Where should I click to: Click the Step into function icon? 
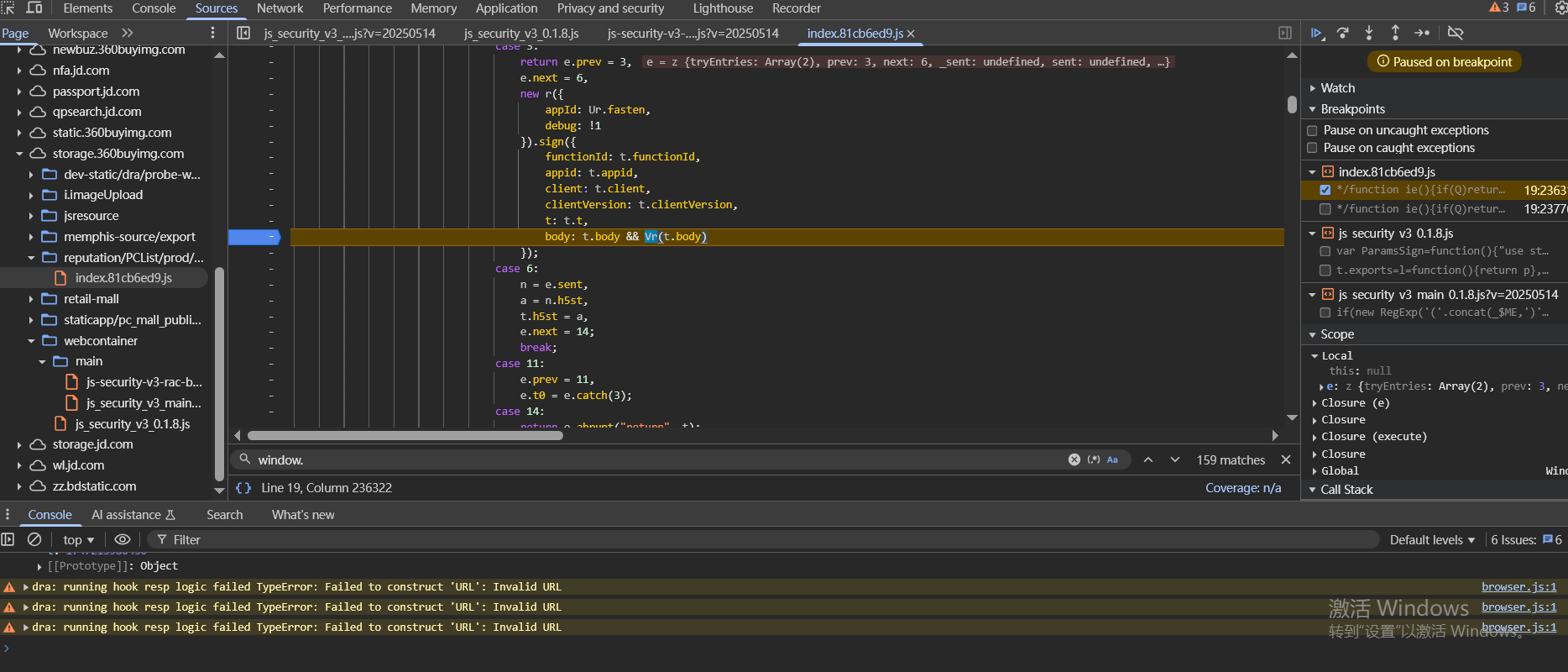[1369, 33]
